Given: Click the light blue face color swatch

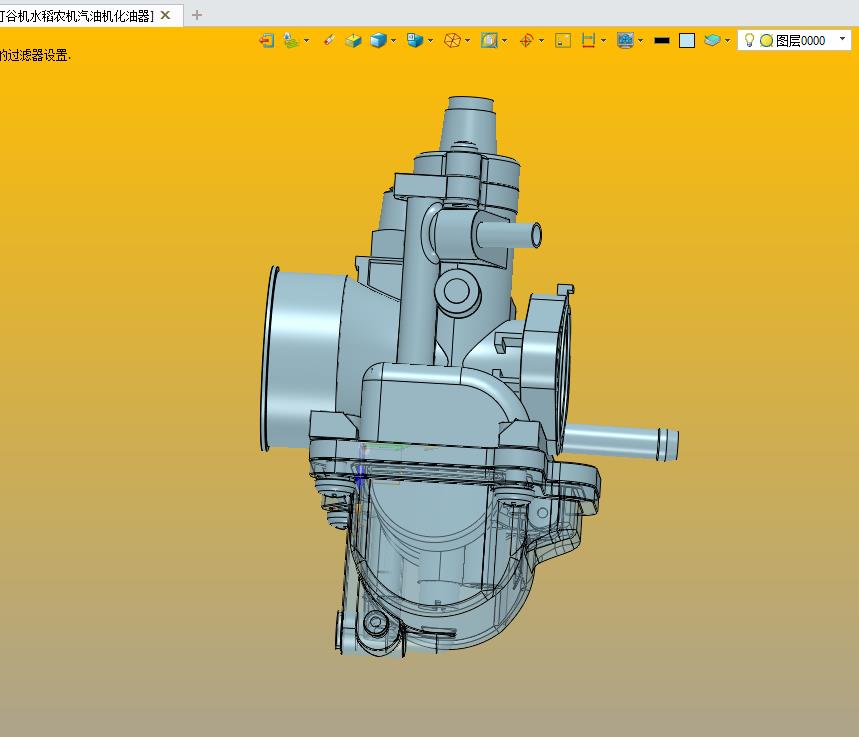Looking at the screenshot, I should 687,41.
